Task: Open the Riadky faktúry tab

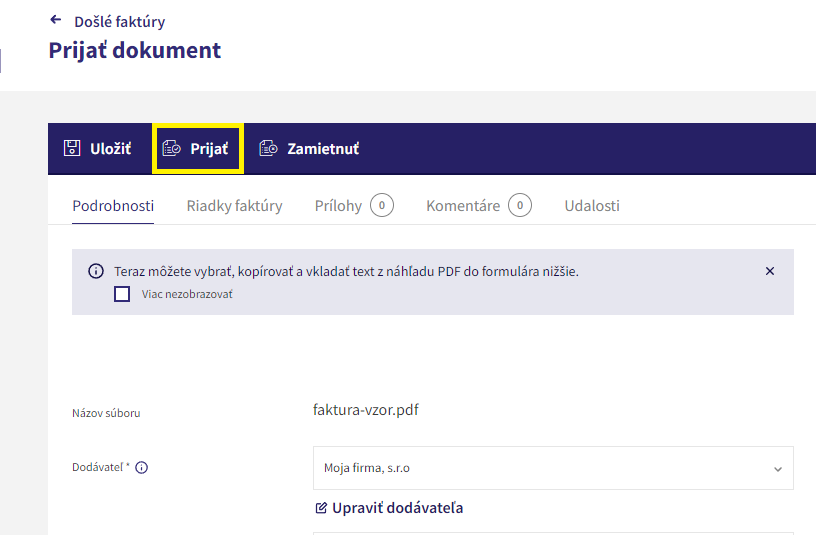Action: click(234, 206)
